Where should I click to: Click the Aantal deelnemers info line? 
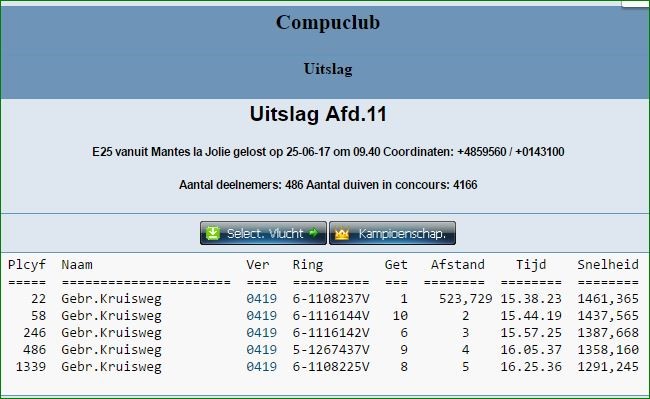328,185
